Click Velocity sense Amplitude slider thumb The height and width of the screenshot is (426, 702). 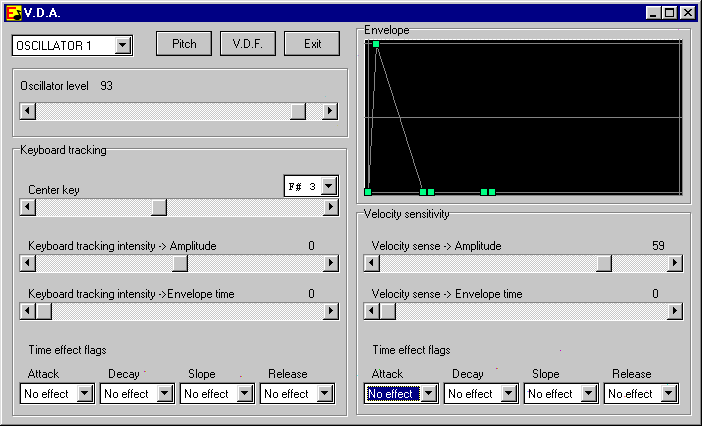coord(604,263)
